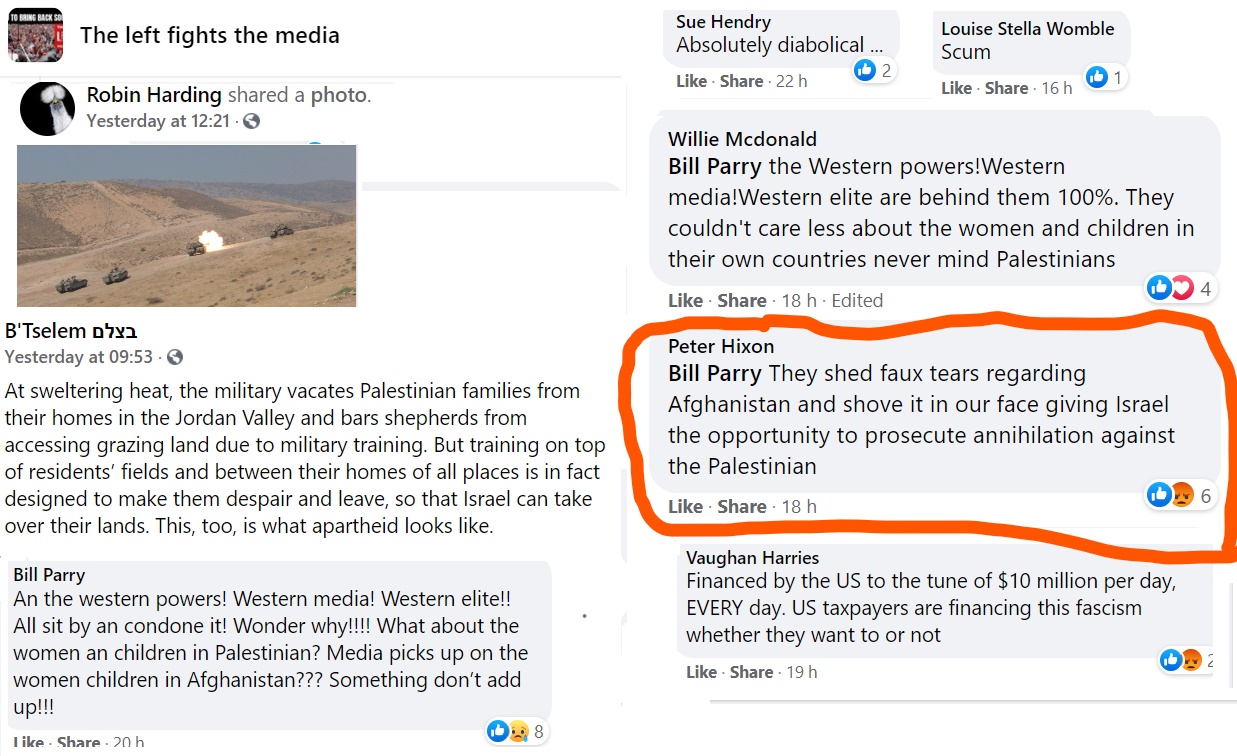Open the B'Tselem page link

click(x=71, y=331)
